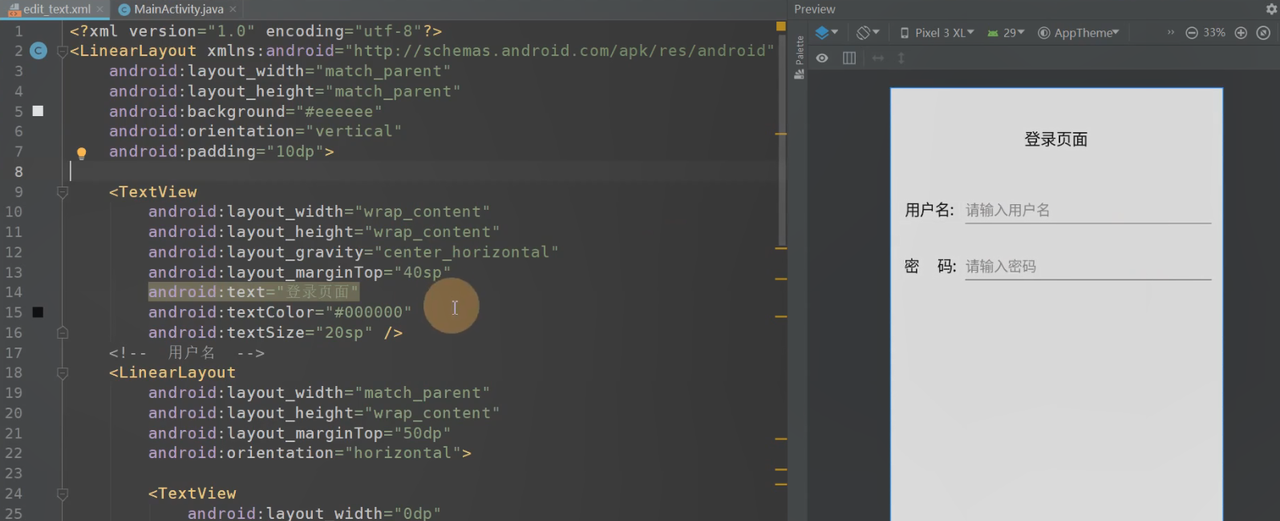Screen dimensions: 1280x521
Task: Click the 33% zoom level label
Action: coord(1214,33)
